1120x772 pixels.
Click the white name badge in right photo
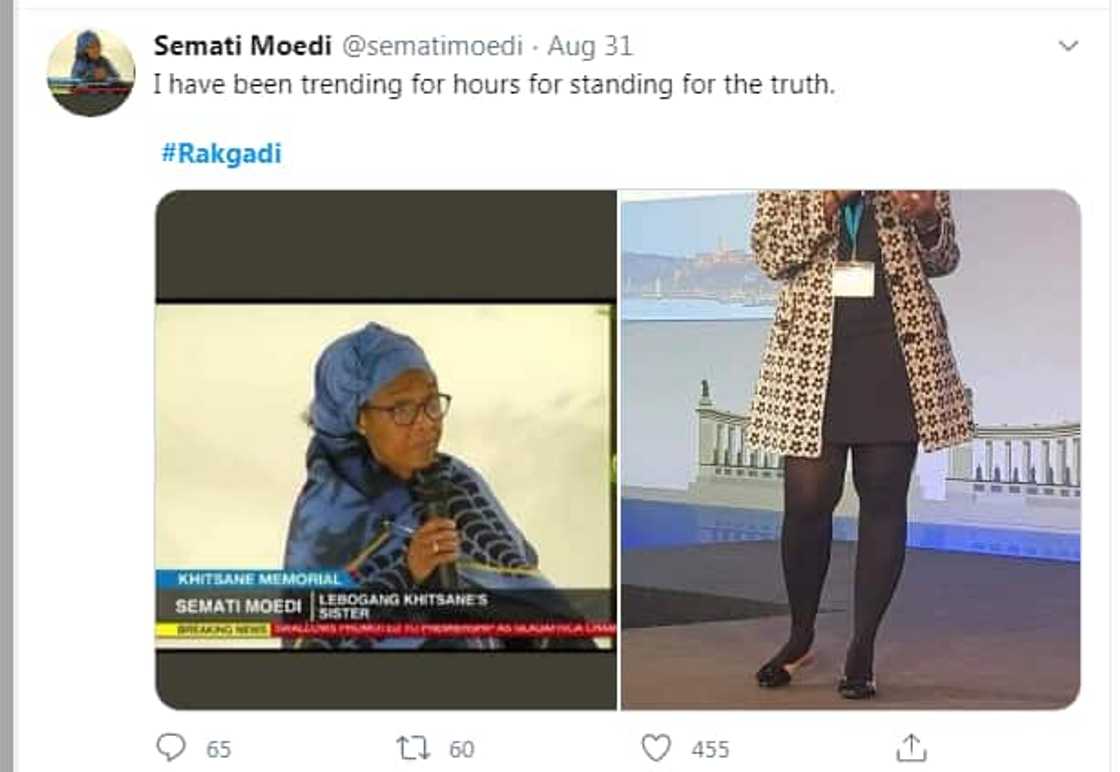[x=852, y=279]
